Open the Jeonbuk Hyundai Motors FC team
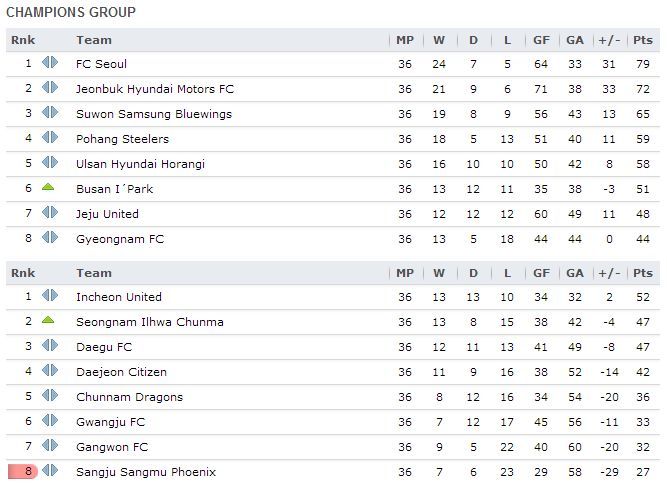Screen dimensions: 667x497 155,89
